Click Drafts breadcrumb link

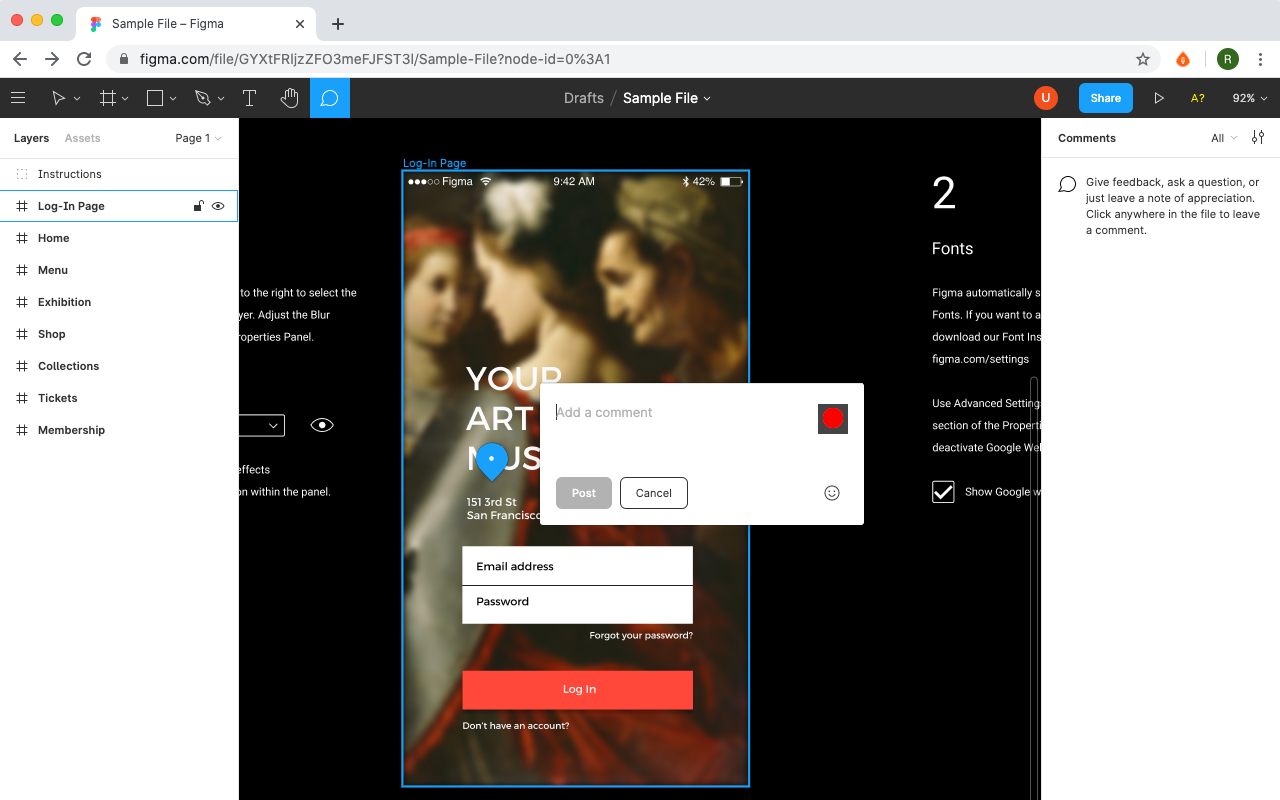[584, 98]
